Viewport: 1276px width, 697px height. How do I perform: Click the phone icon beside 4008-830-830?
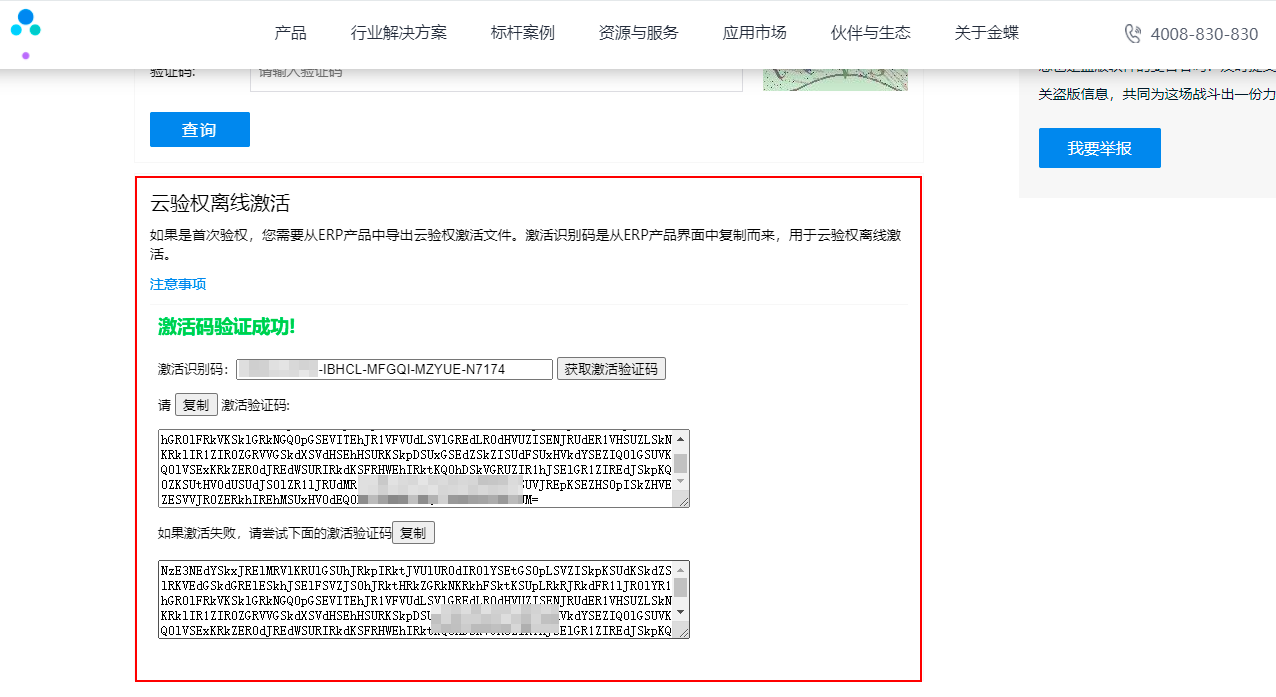pyautogui.click(x=1133, y=34)
